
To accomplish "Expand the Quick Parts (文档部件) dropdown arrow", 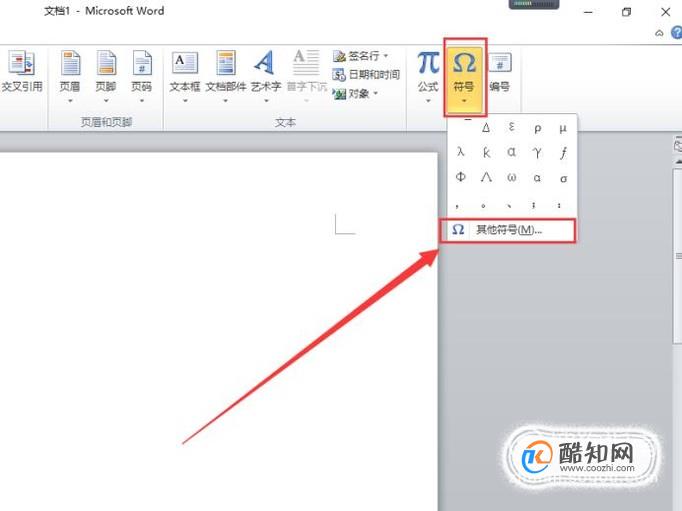I will (225, 101).
